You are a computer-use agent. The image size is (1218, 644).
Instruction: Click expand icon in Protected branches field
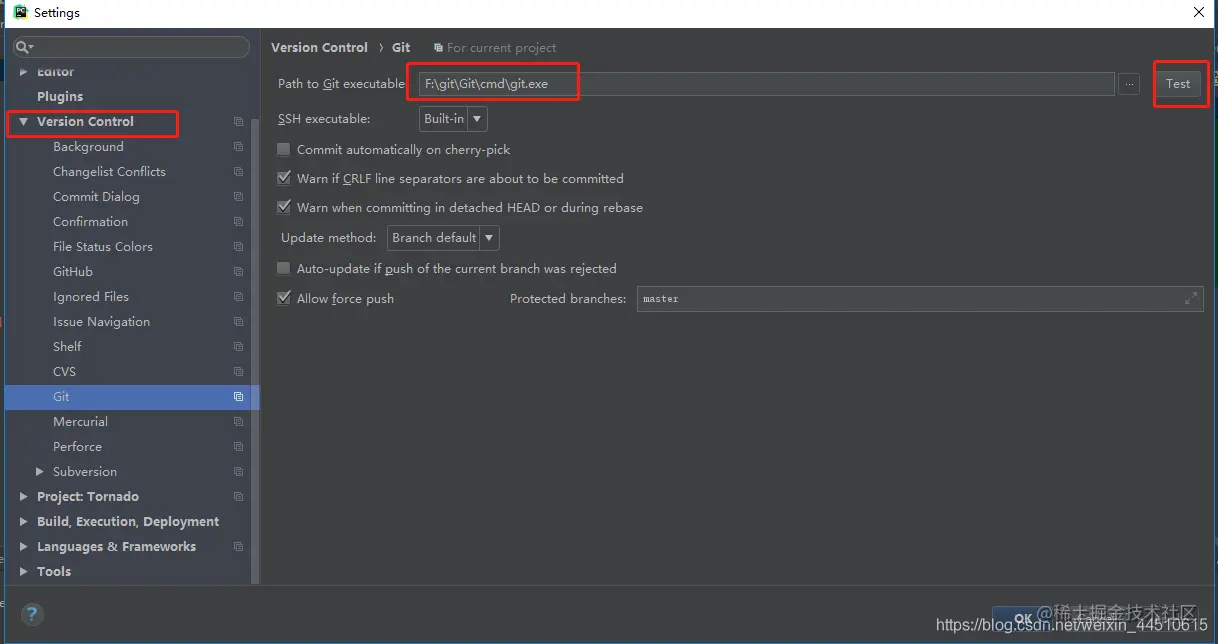[x=1190, y=298]
